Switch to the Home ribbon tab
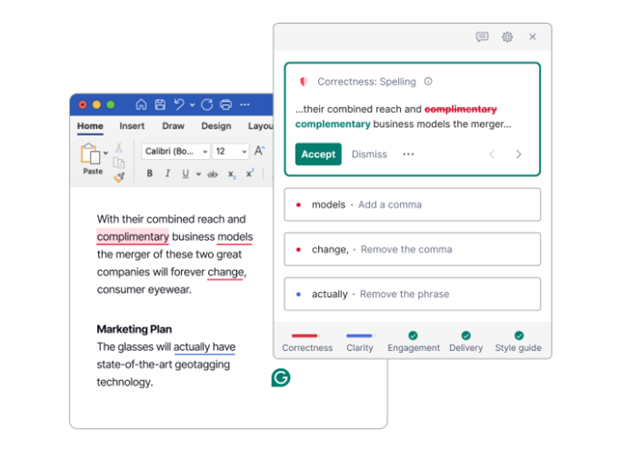 click(90, 126)
